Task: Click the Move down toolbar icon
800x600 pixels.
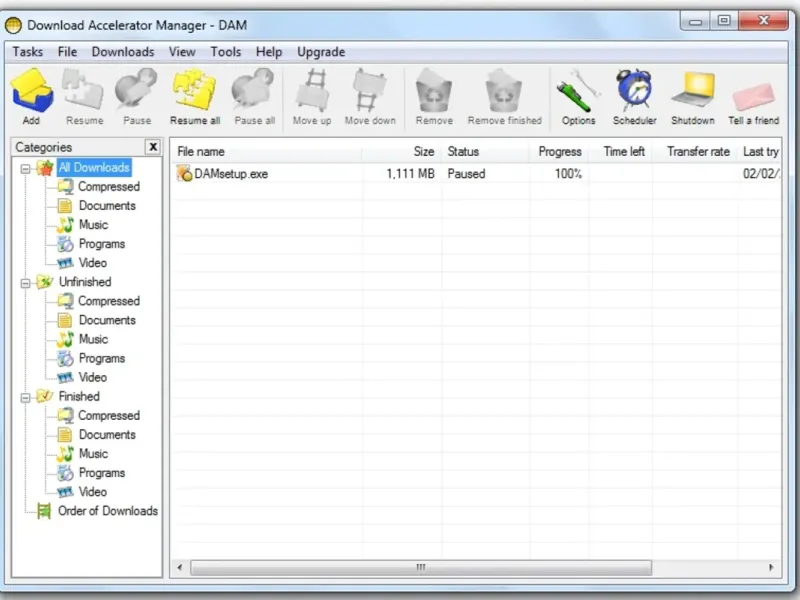Action: click(x=369, y=91)
